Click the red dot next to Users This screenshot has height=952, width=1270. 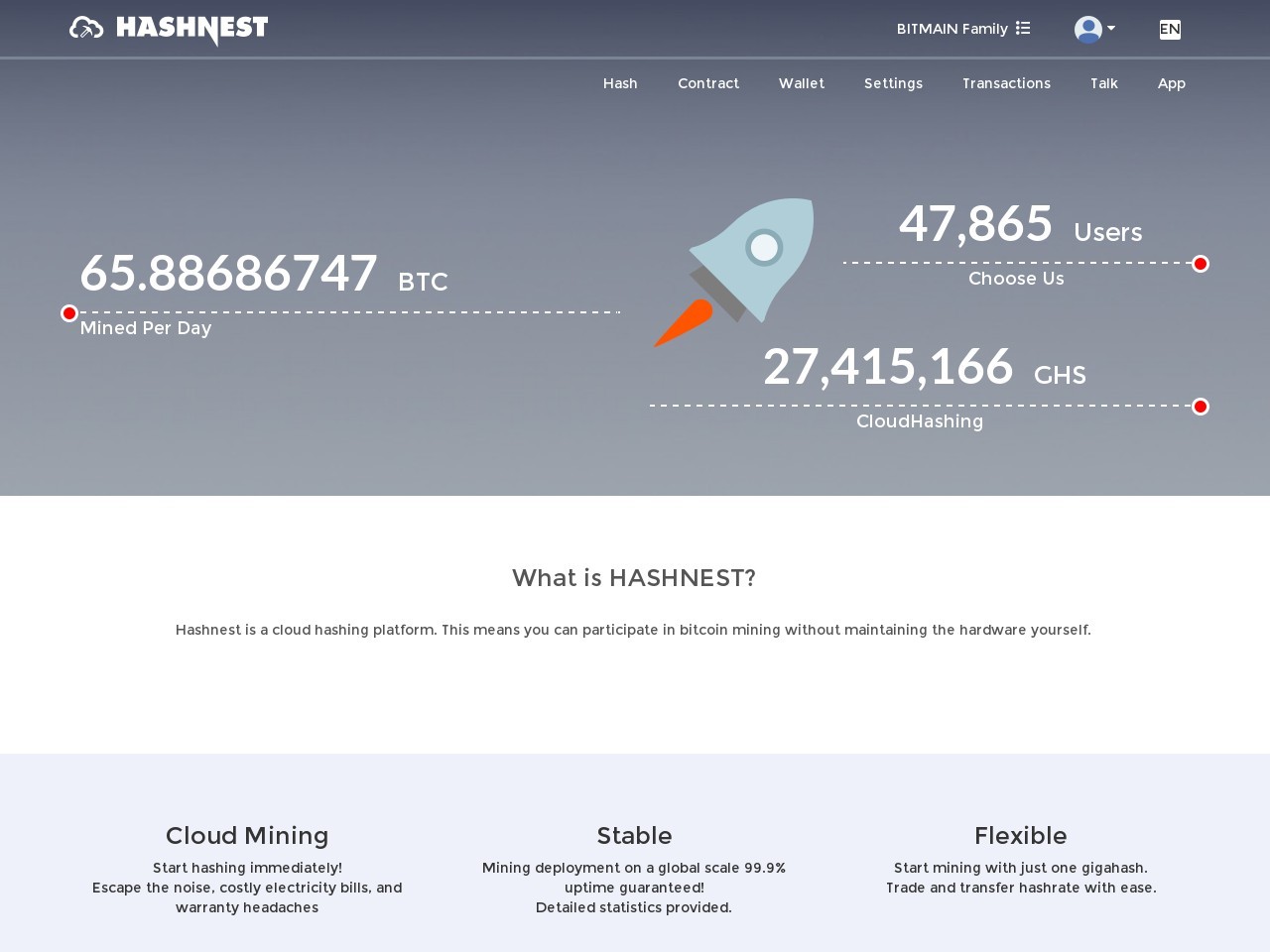pos(1201,264)
